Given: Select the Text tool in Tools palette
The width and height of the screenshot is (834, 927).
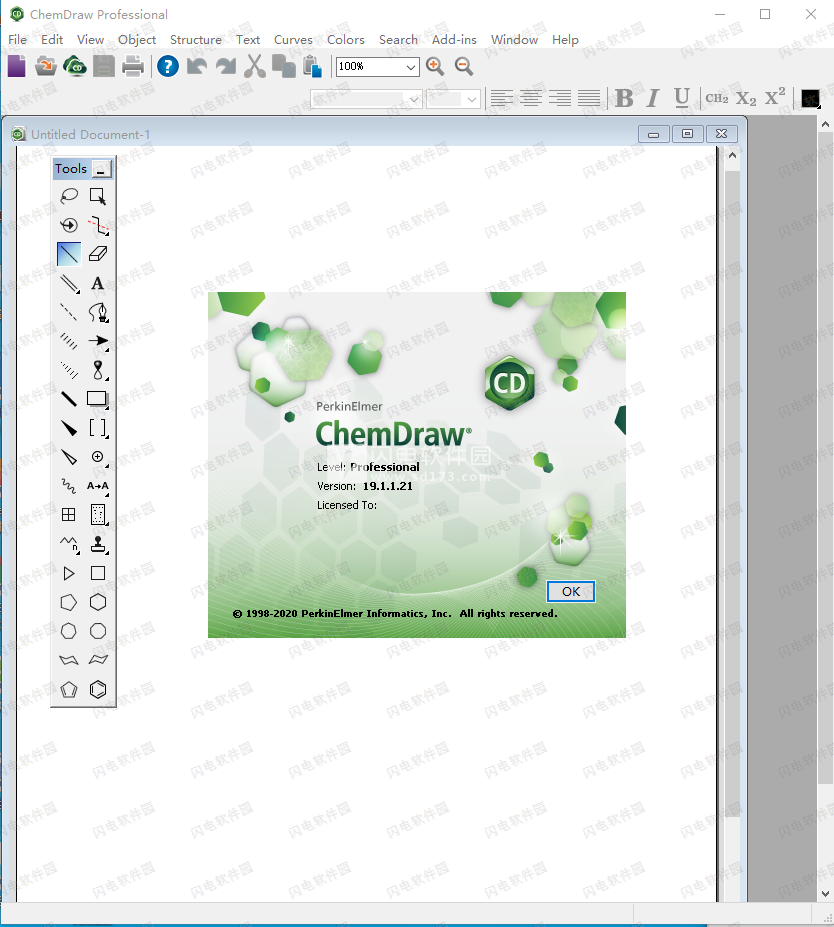Looking at the screenshot, I should [98, 283].
